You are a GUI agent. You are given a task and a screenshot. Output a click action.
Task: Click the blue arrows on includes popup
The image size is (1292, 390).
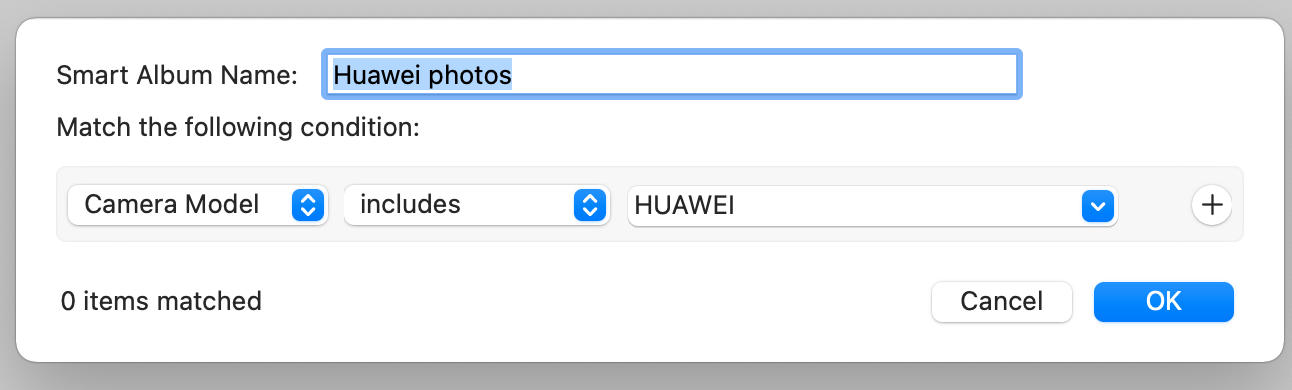point(590,205)
